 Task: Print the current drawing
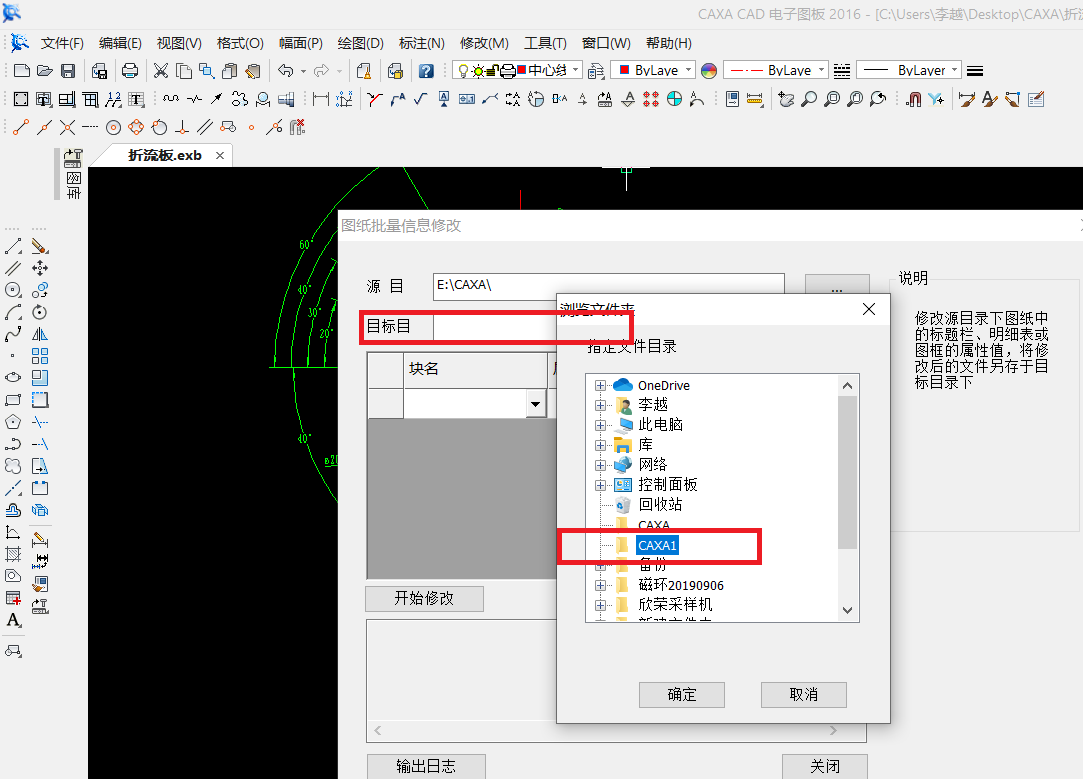click(129, 71)
